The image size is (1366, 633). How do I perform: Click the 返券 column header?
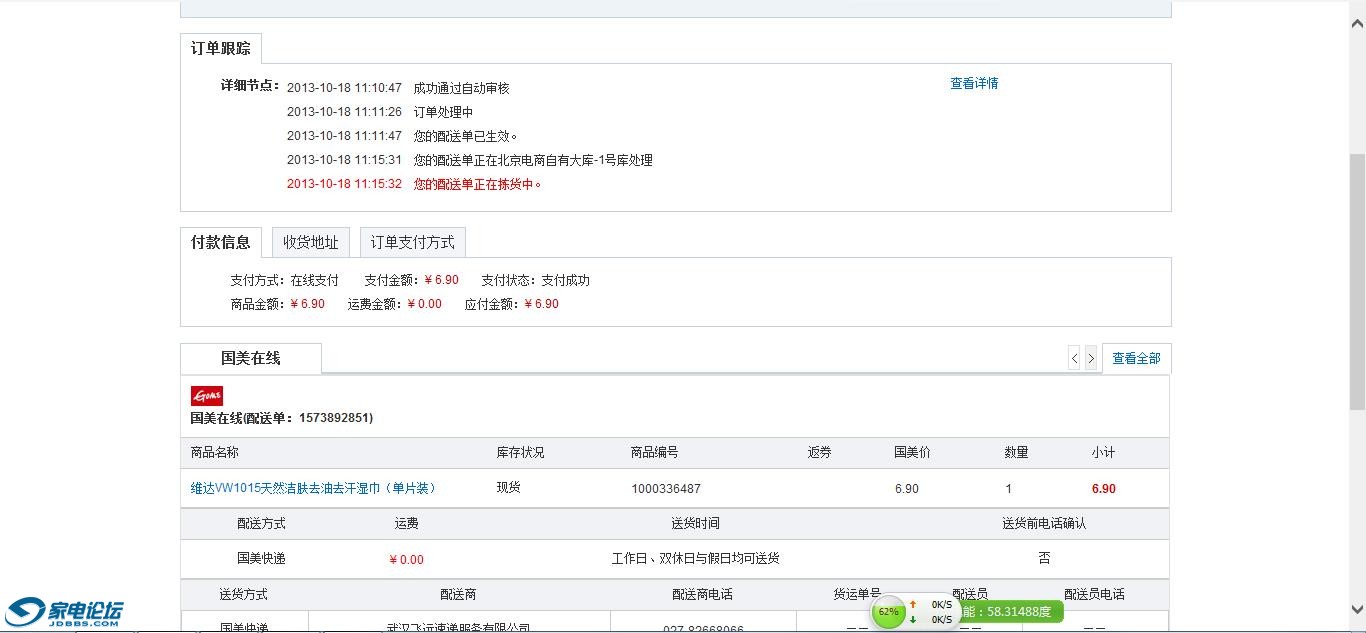[x=820, y=453]
